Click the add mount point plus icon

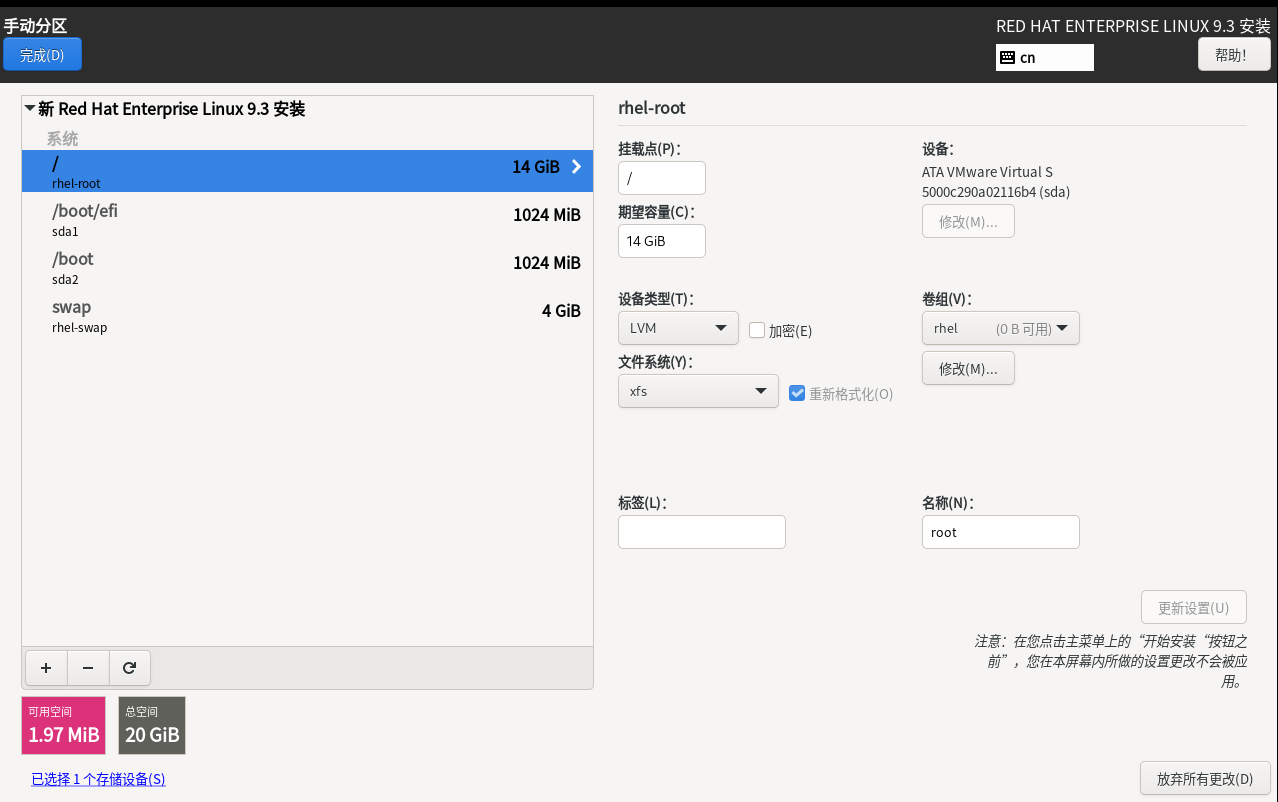[x=46, y=668]
